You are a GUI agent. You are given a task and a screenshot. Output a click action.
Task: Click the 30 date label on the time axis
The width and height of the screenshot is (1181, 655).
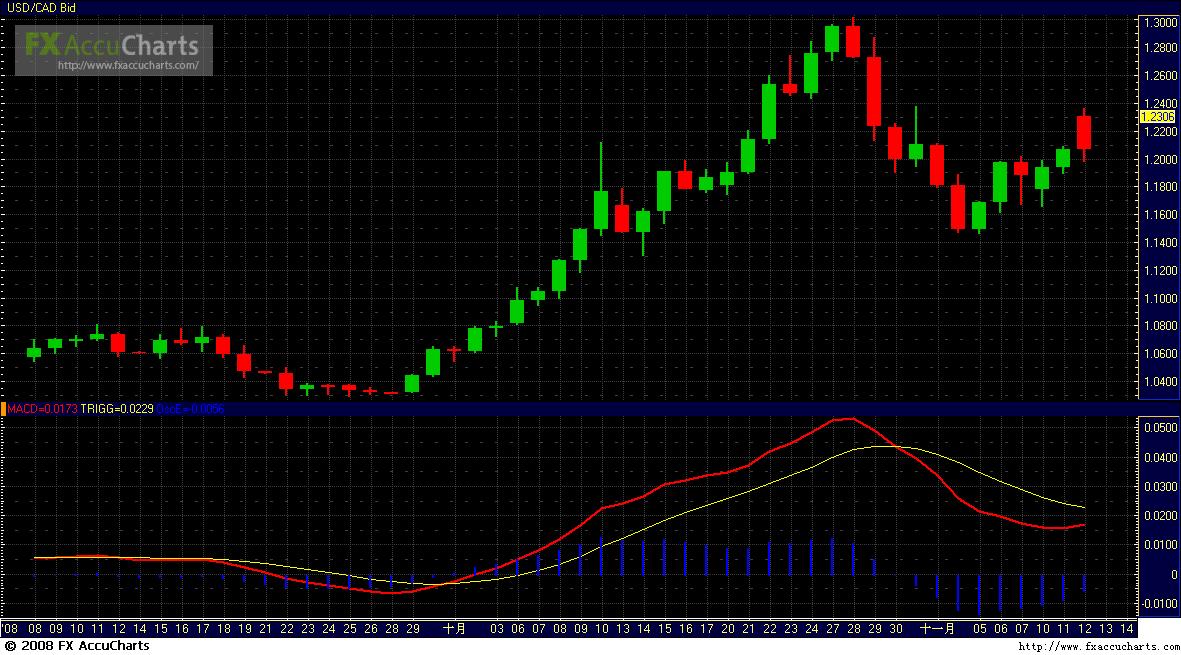(x=896, y=629)
